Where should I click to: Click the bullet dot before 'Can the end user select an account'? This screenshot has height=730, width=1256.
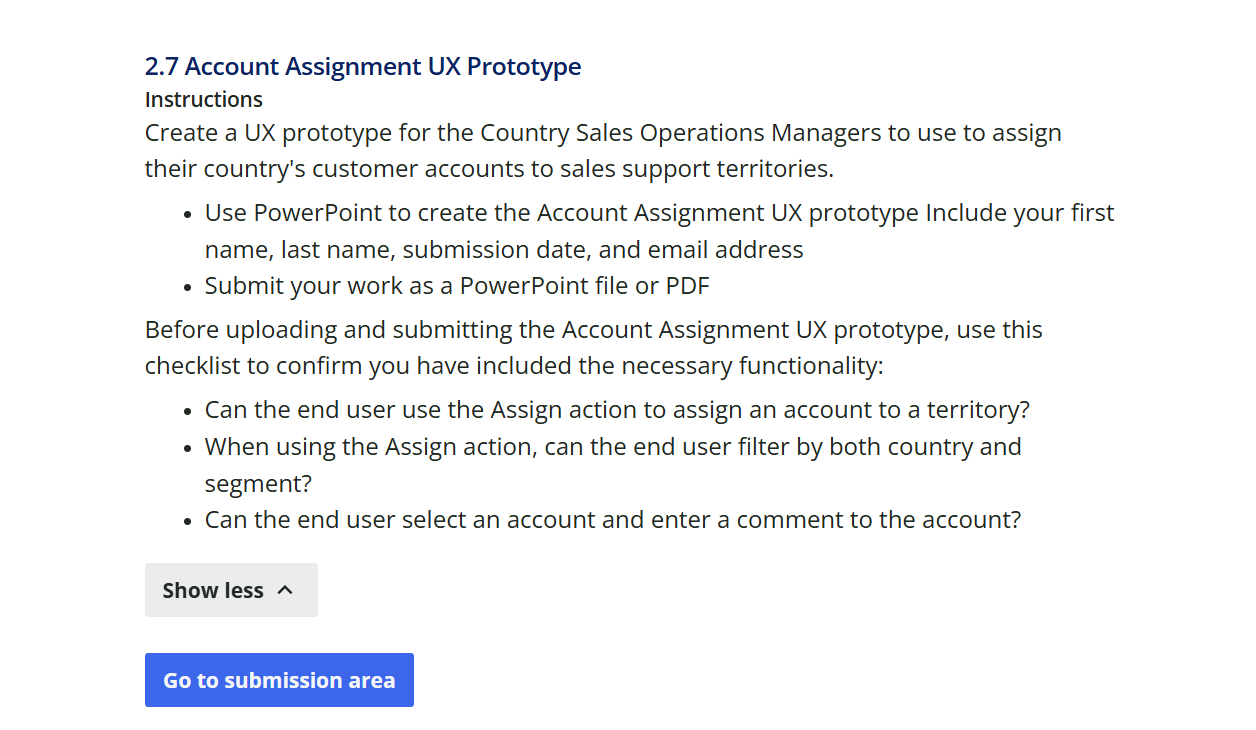point(188,521)
